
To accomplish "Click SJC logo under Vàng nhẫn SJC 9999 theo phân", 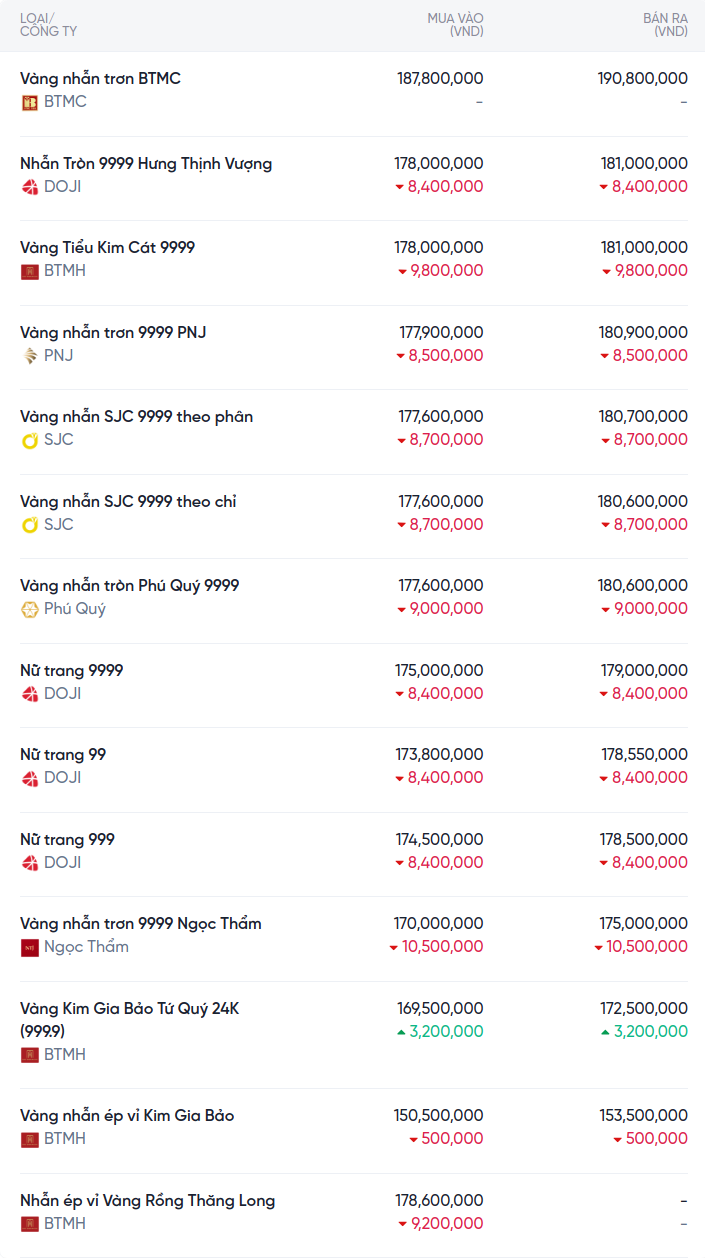I will [x=30, y=440].
